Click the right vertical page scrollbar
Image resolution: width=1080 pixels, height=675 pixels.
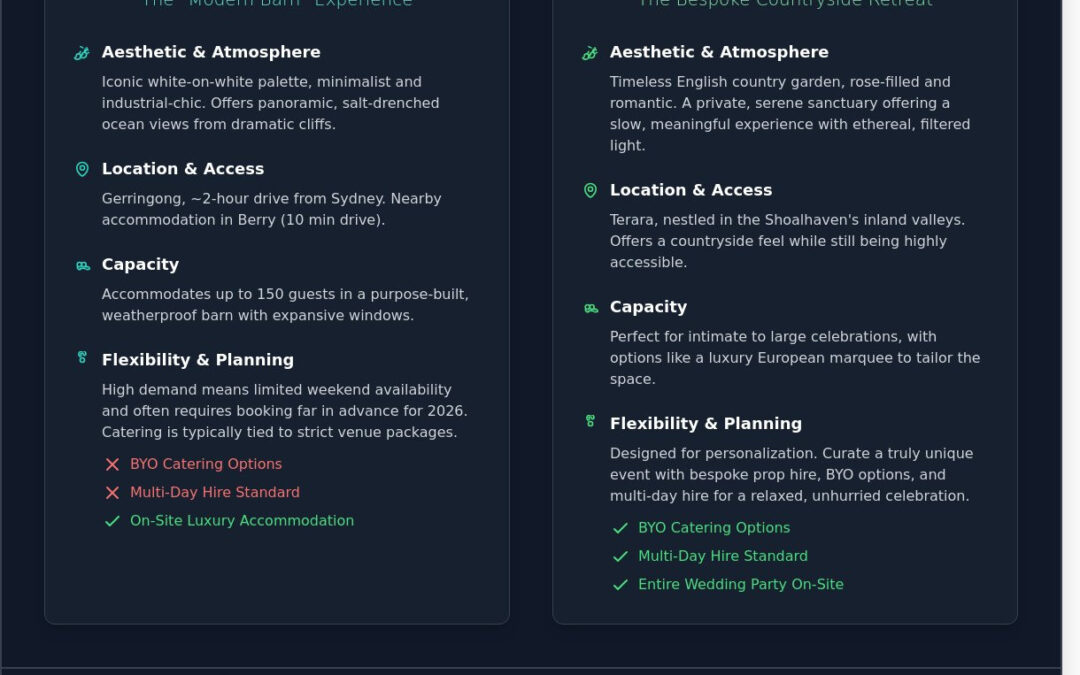[x=1071, y=338]
